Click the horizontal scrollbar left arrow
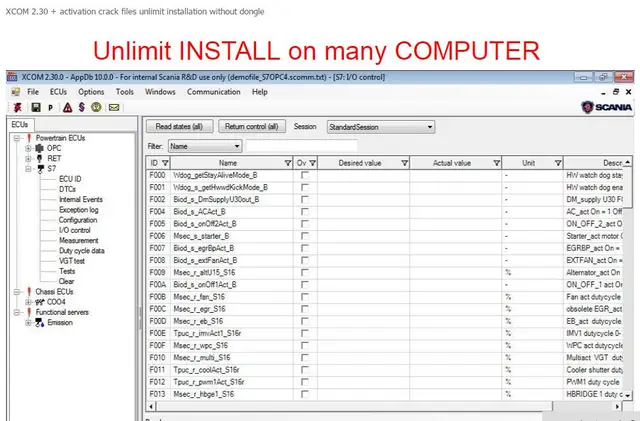The height and width of the screenshot is (421, 640). tap(151, 406)
